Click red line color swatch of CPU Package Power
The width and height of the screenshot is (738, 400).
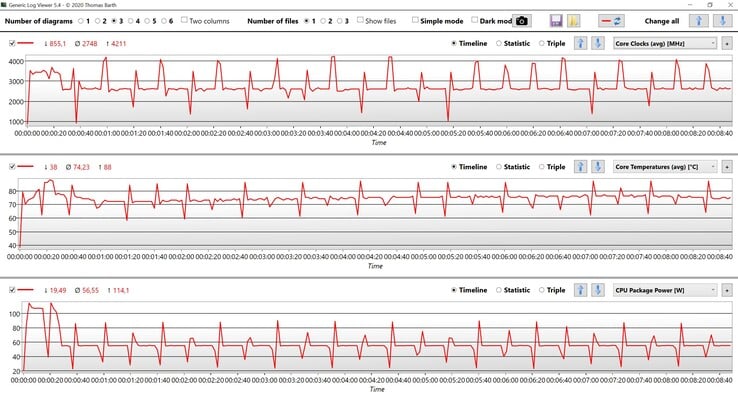point(25,290)
